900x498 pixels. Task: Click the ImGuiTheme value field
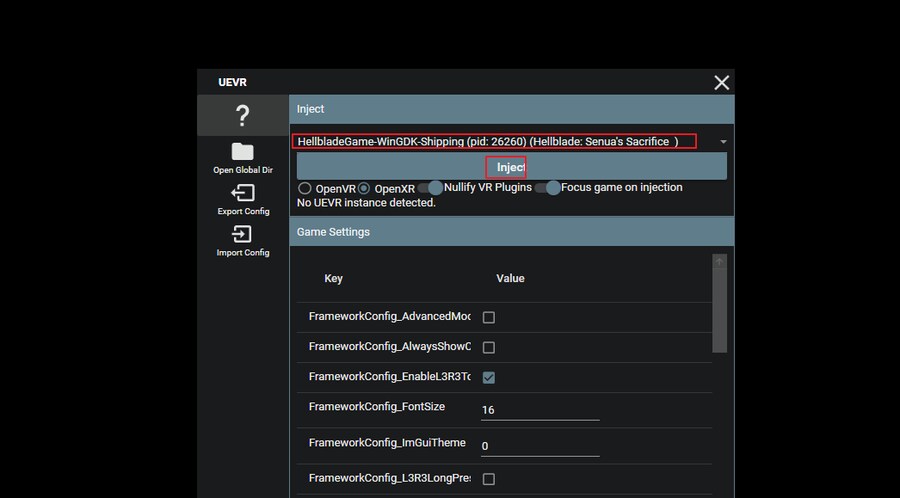pyautogui.click(x=539, y=445)
